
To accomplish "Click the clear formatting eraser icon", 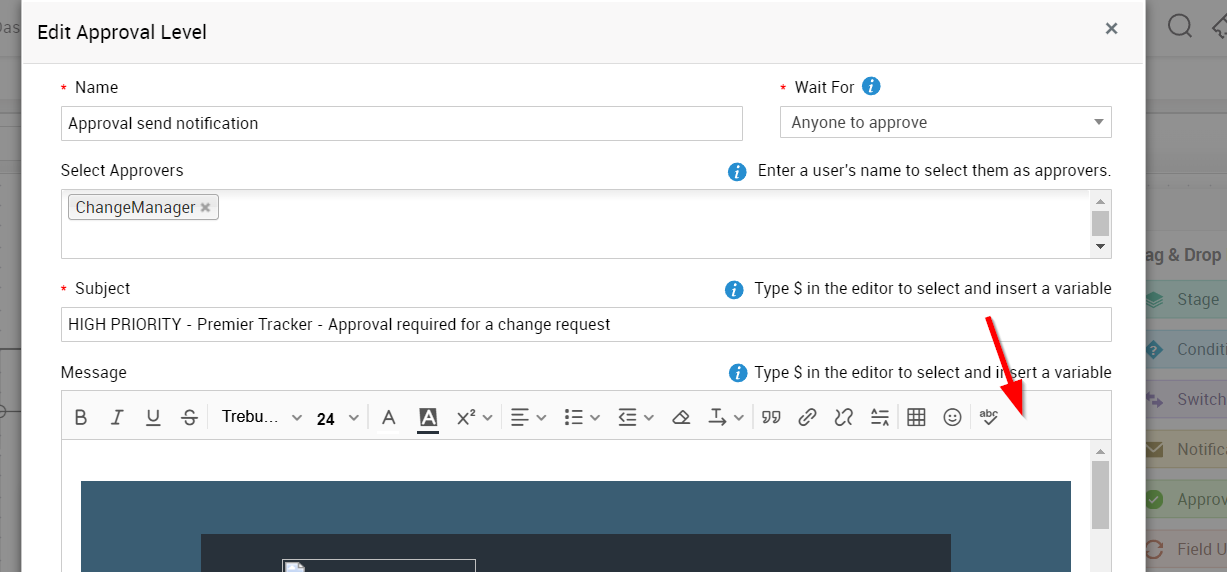I will click(x=681, y=417).
